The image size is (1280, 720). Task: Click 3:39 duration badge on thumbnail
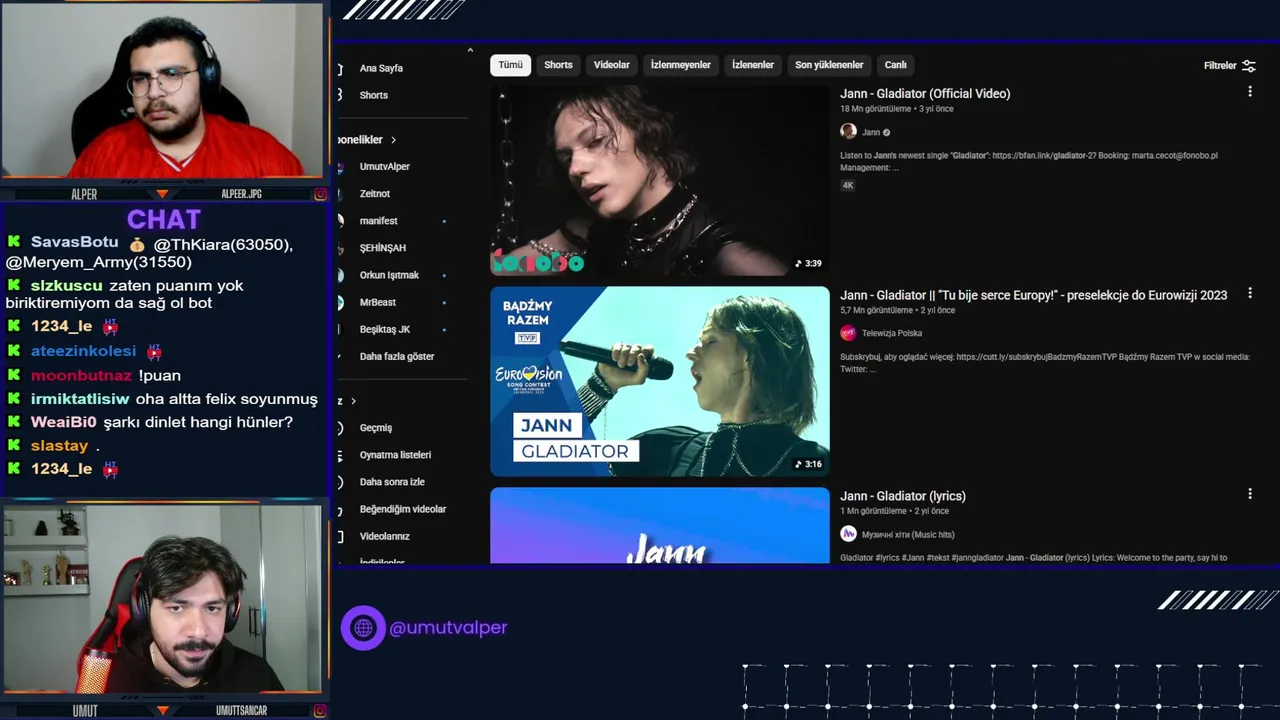809,264
